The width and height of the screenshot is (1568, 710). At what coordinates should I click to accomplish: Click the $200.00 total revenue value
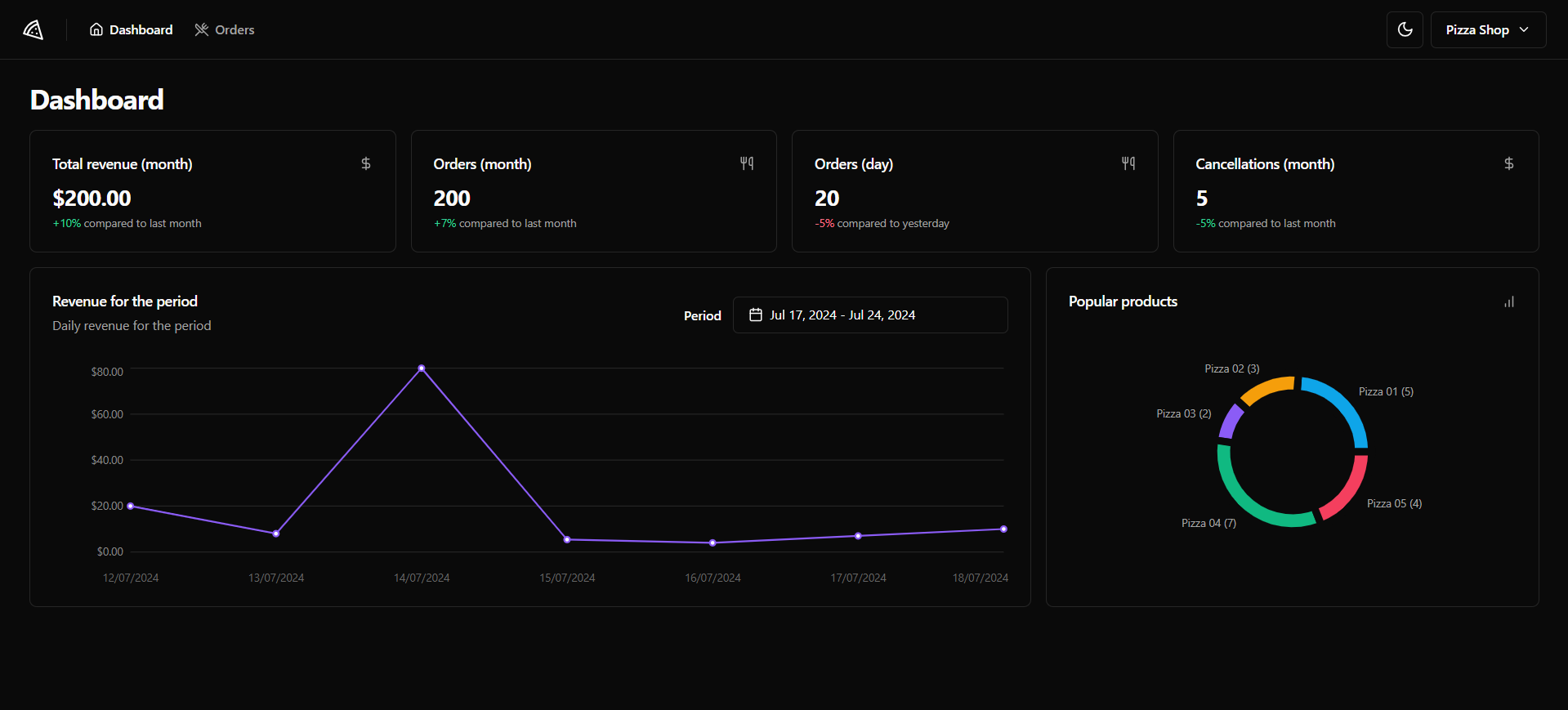pyautogui.click(x=92, y=199)
